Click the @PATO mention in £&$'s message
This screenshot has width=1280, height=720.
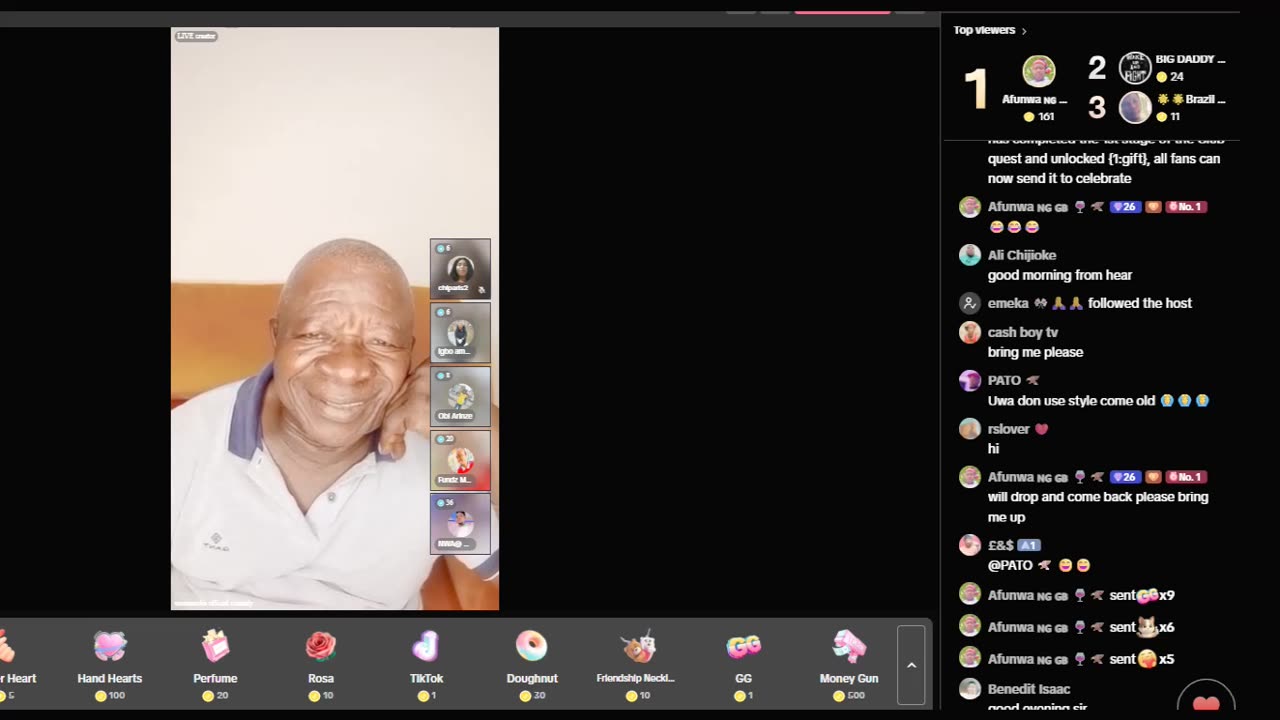pyautogui.click(x=1012, y=565)
